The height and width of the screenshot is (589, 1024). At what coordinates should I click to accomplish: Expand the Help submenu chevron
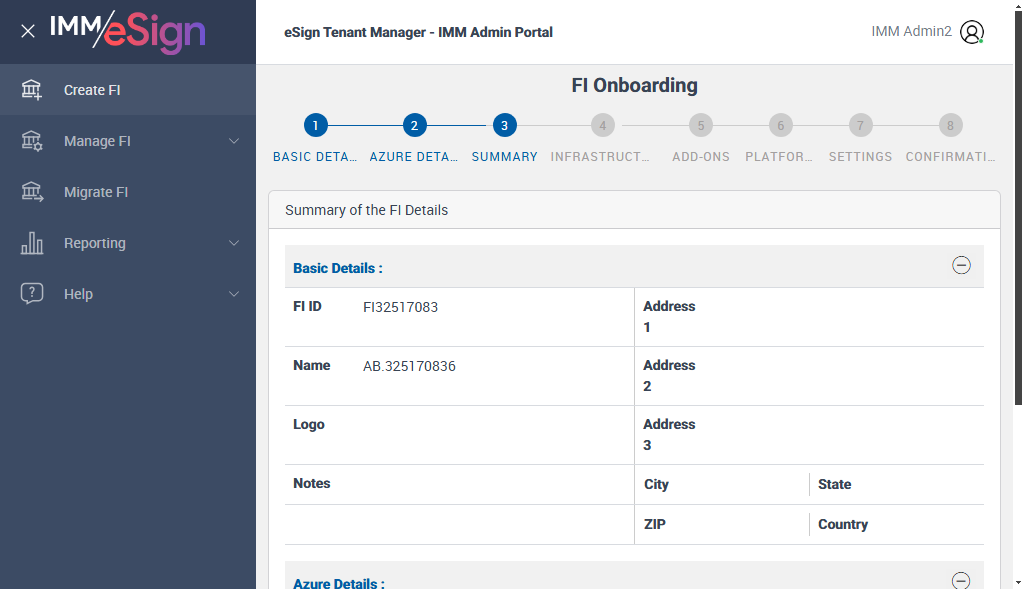[x=234, y=294]
